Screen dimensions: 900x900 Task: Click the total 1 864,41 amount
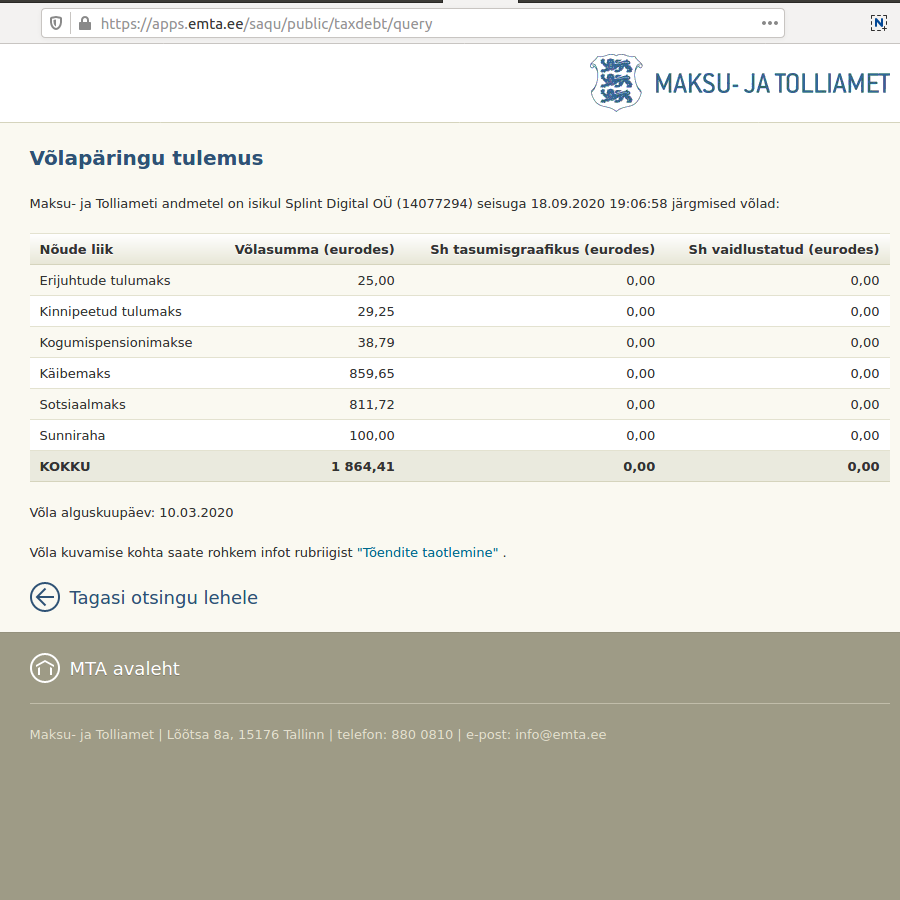(x=363, y=467)
